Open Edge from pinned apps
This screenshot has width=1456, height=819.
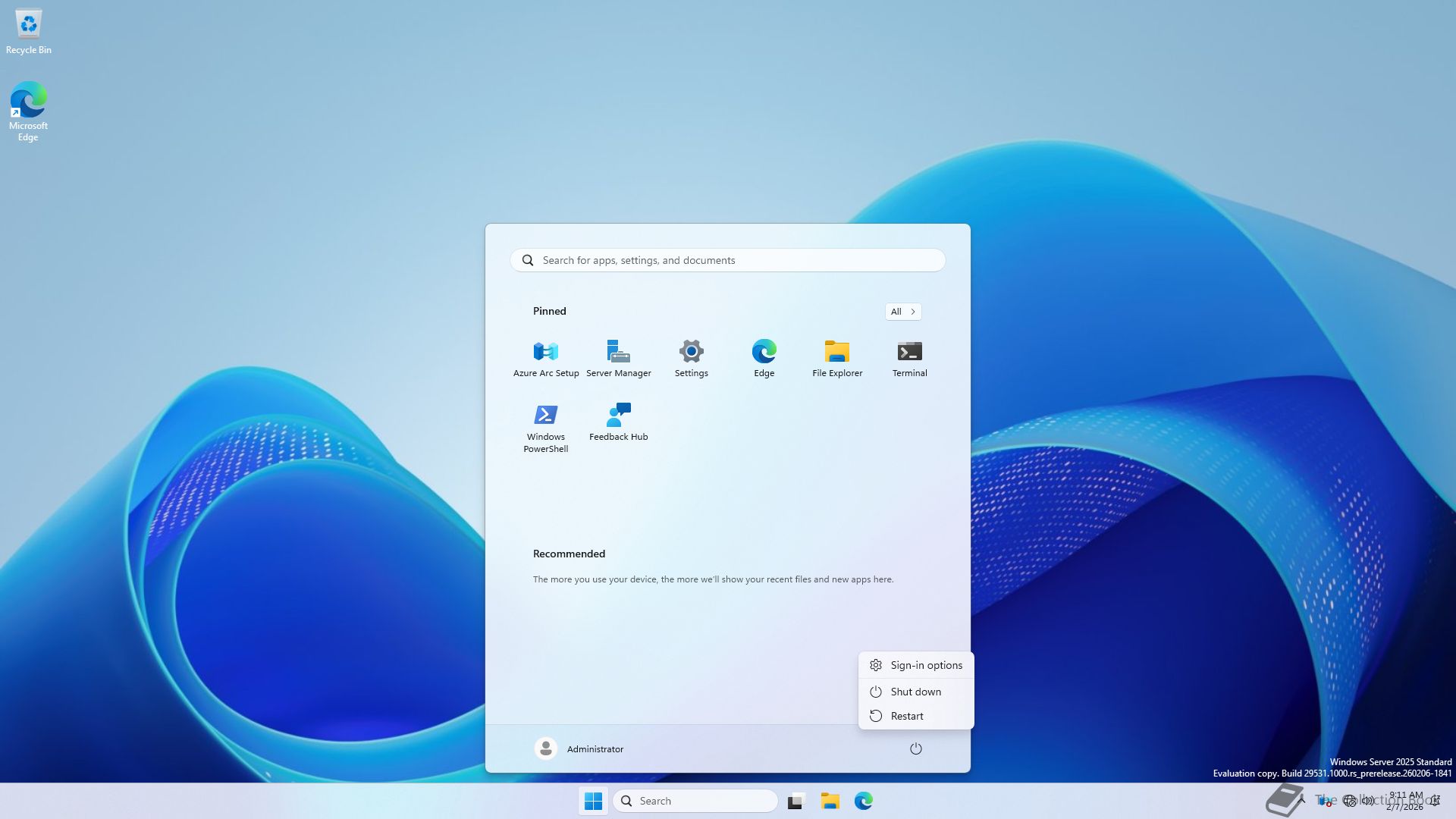[764, 358]
